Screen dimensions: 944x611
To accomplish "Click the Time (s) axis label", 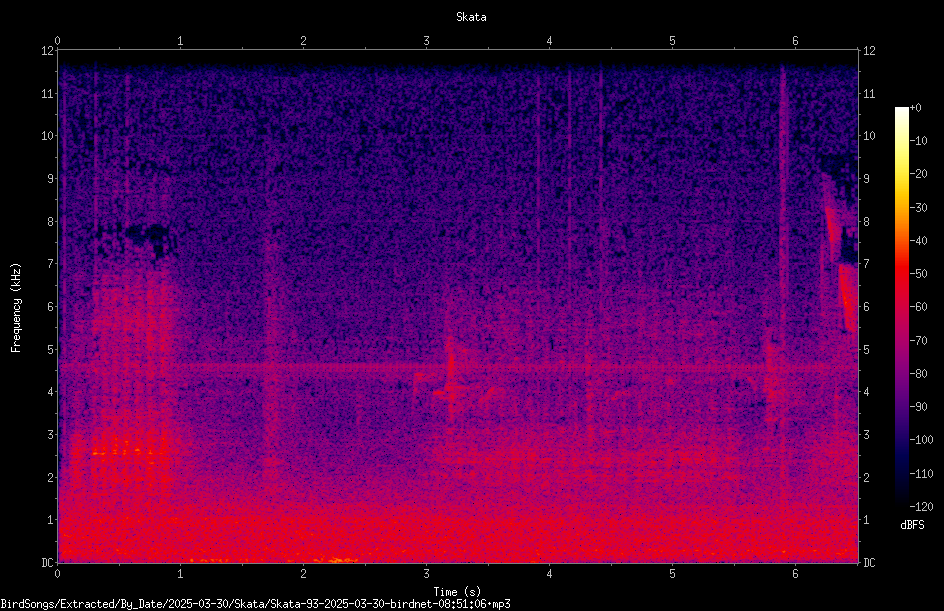I will pyautogui.click(x=458, y=592).
